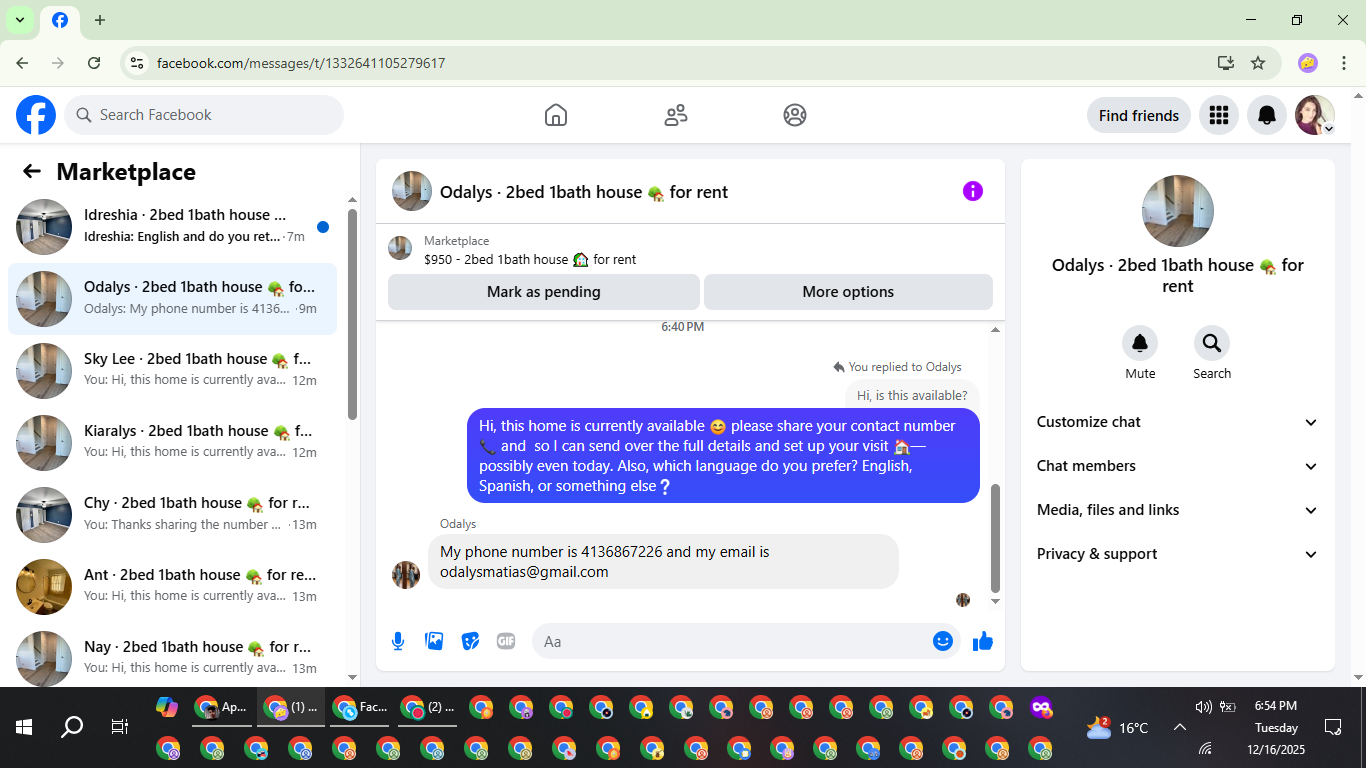Navigate back in browser

point(22,63)
